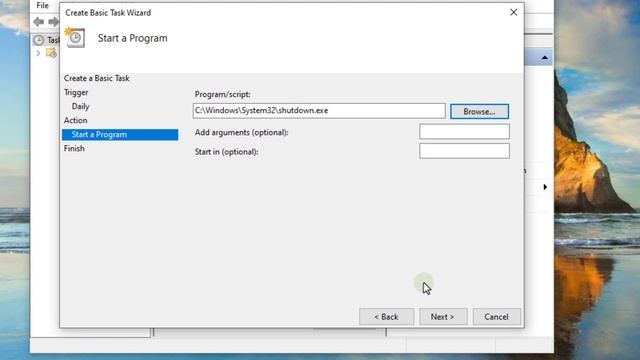640x360 pixels.
Task: Select the Trigger step in sidebar
Action: pyautogui.click(x=76, y=93)
